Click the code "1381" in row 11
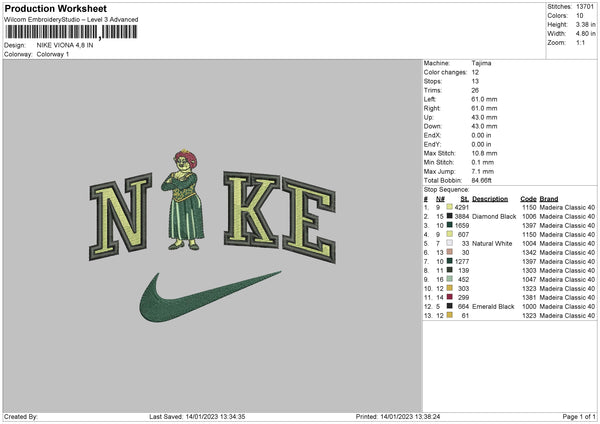Image resolution: width=600 pixels, height=424 pixels. pyautogui.click(x=529, y=297)
